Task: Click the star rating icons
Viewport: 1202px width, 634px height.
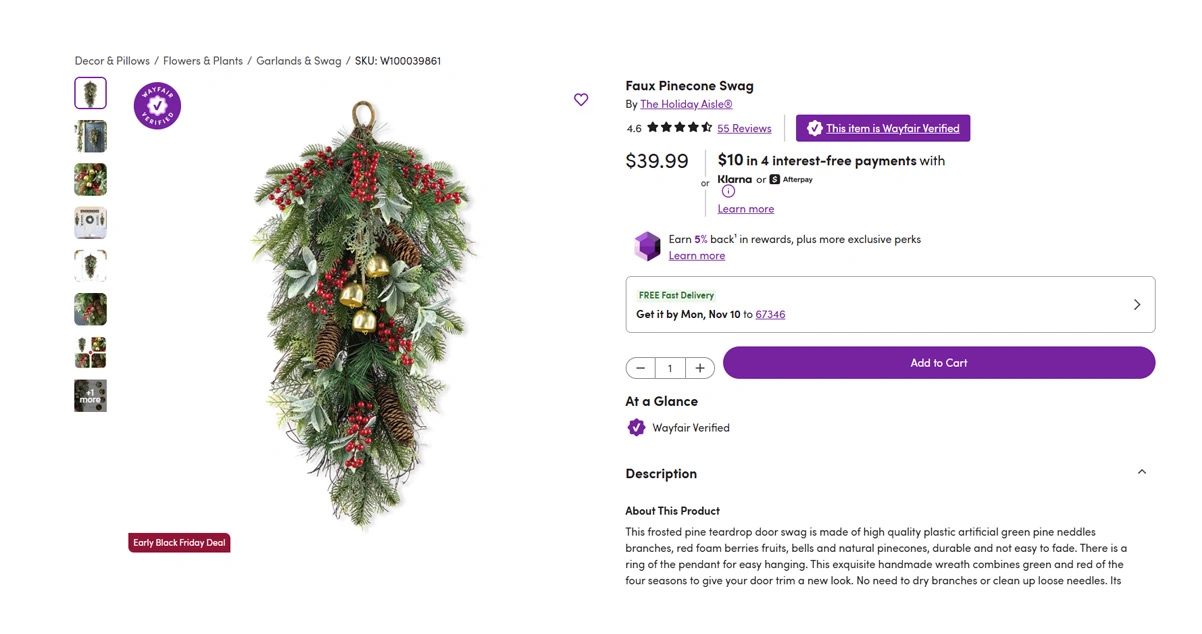Action: coord(679,128)
